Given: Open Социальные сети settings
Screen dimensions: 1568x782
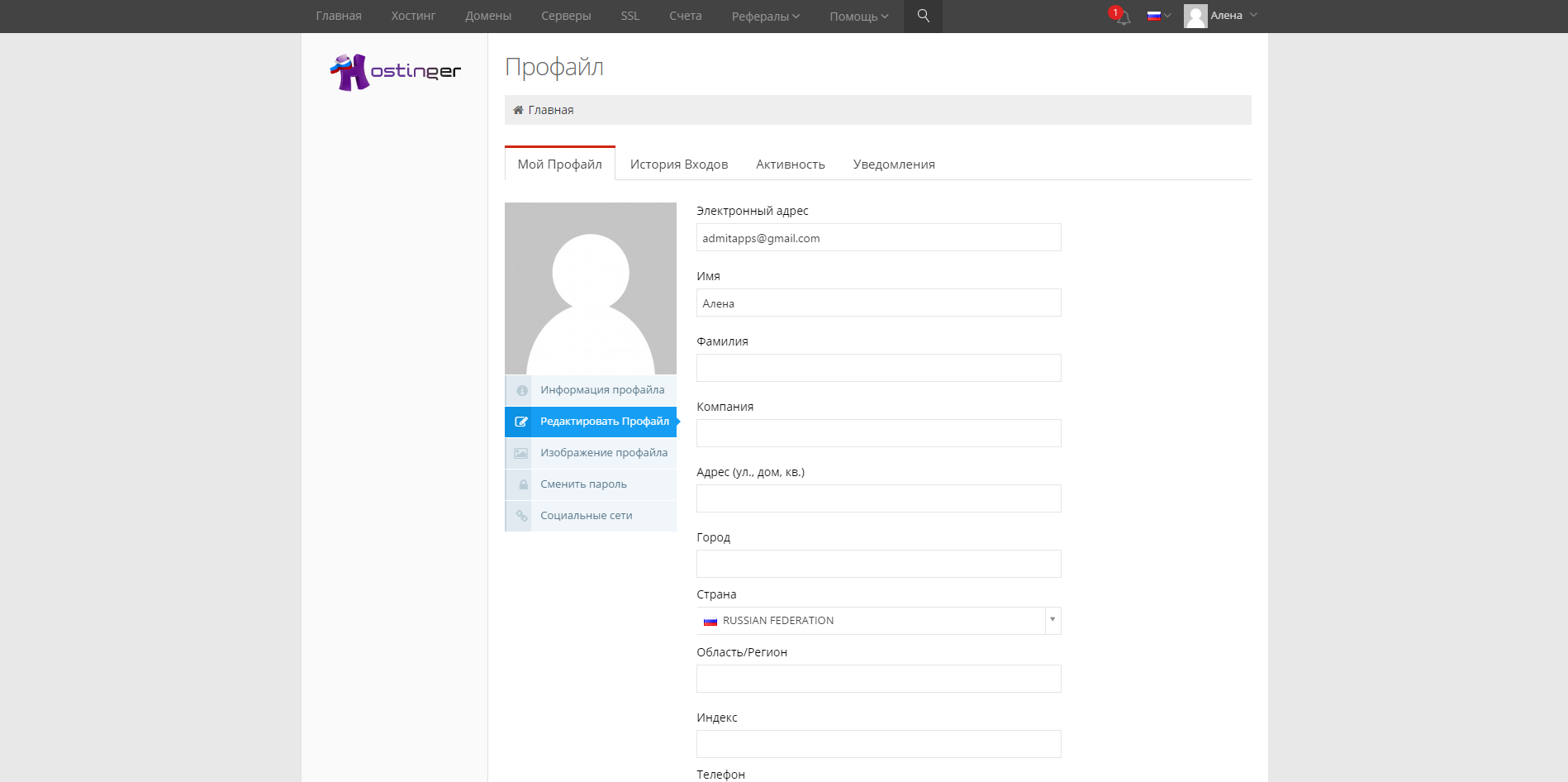Looking at the screenshot, I should point(585,515).
